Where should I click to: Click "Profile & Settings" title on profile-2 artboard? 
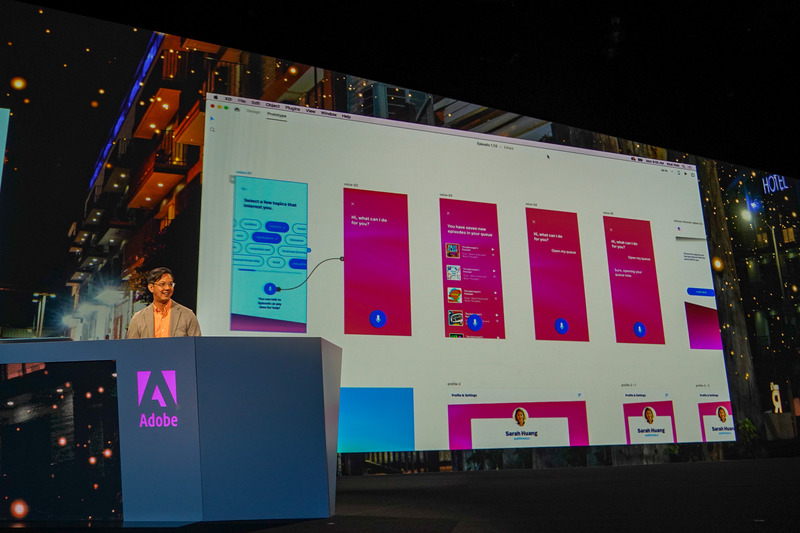[x=464, y=395]
